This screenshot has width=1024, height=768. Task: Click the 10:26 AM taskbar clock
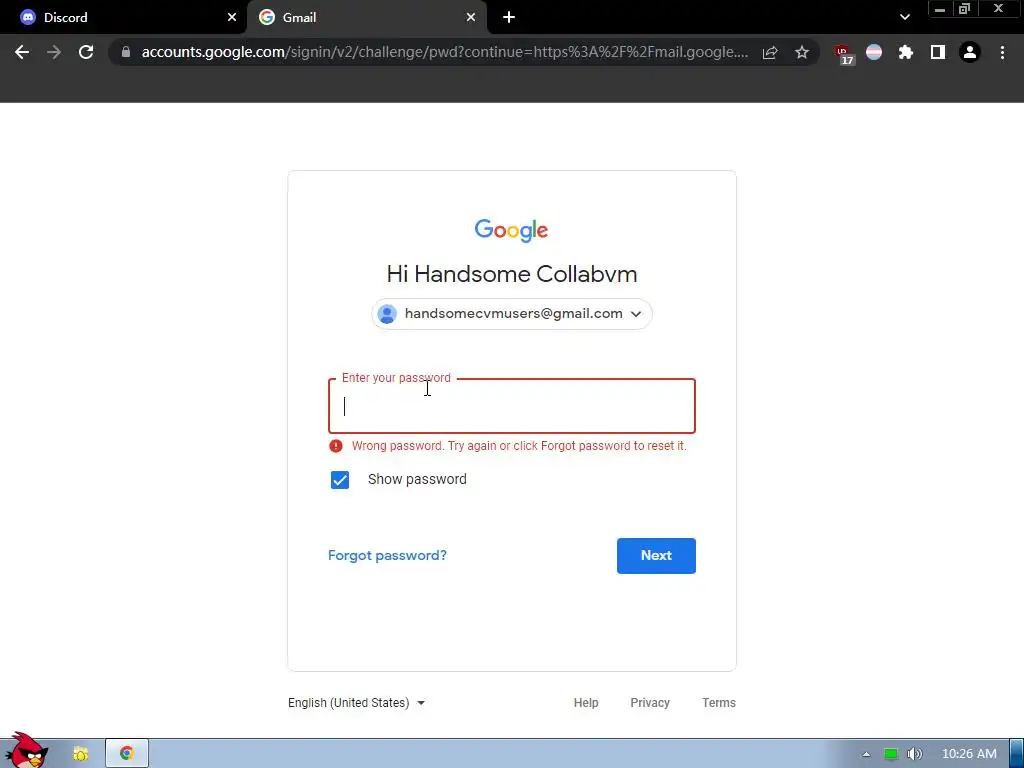[x=969, y=754]
